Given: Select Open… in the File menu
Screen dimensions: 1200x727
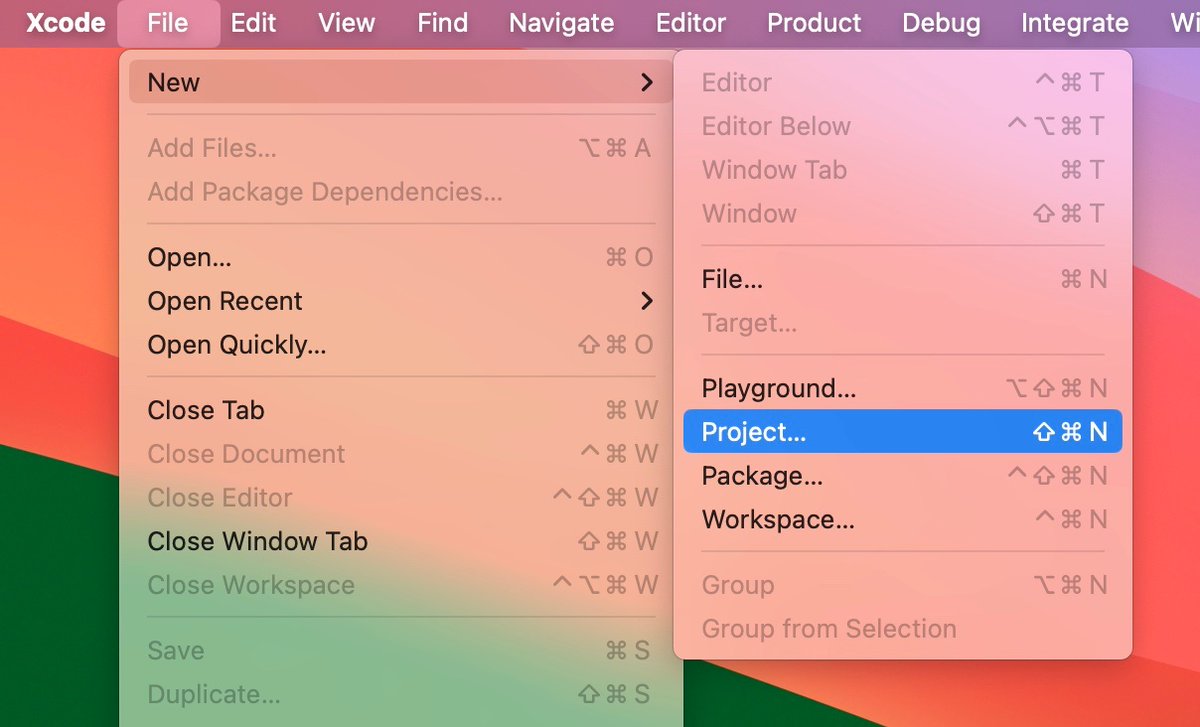Looking at the screenshot, I should (x=400, y=257).
